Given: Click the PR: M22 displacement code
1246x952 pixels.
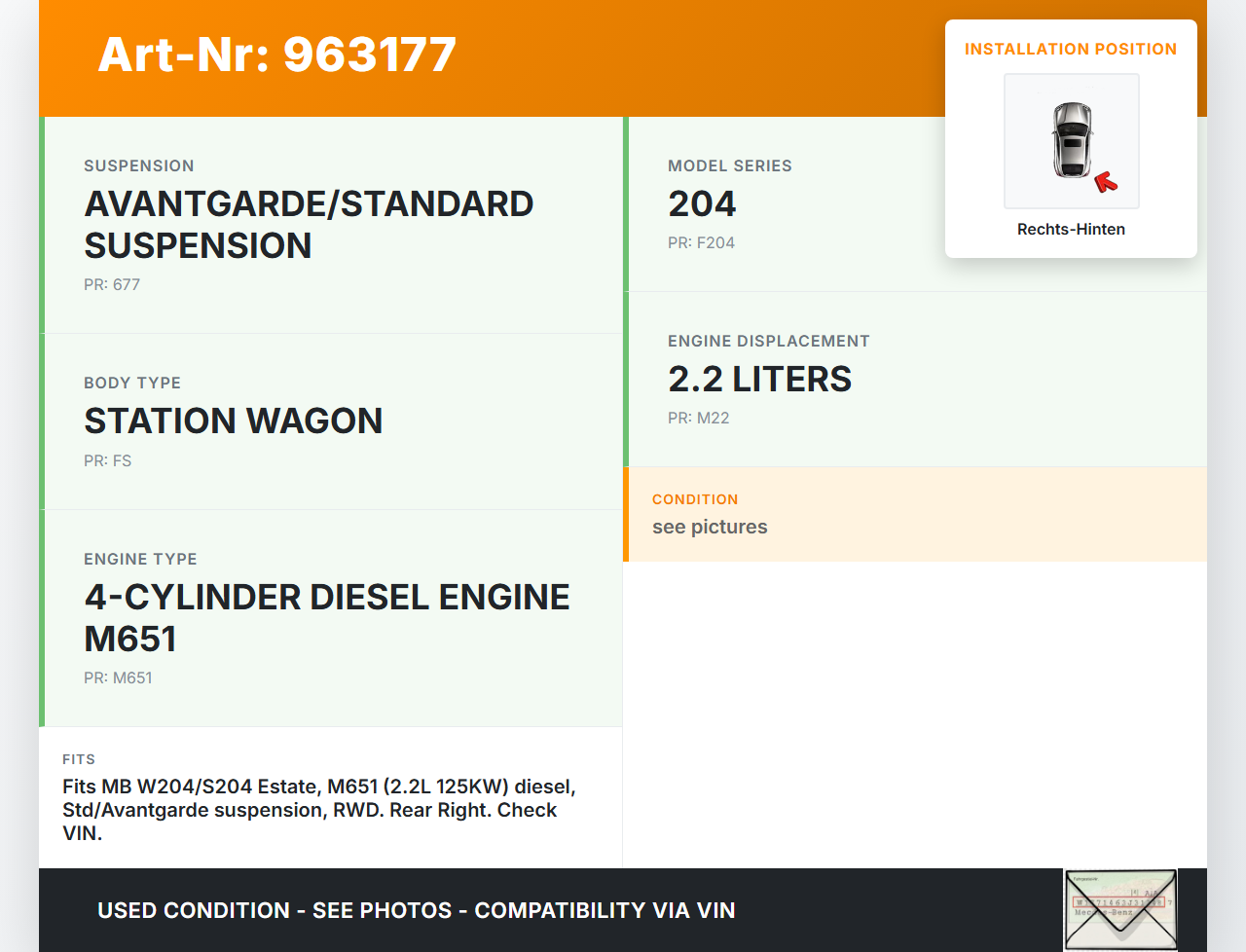Looking at the screenshot, I should 698,419.
